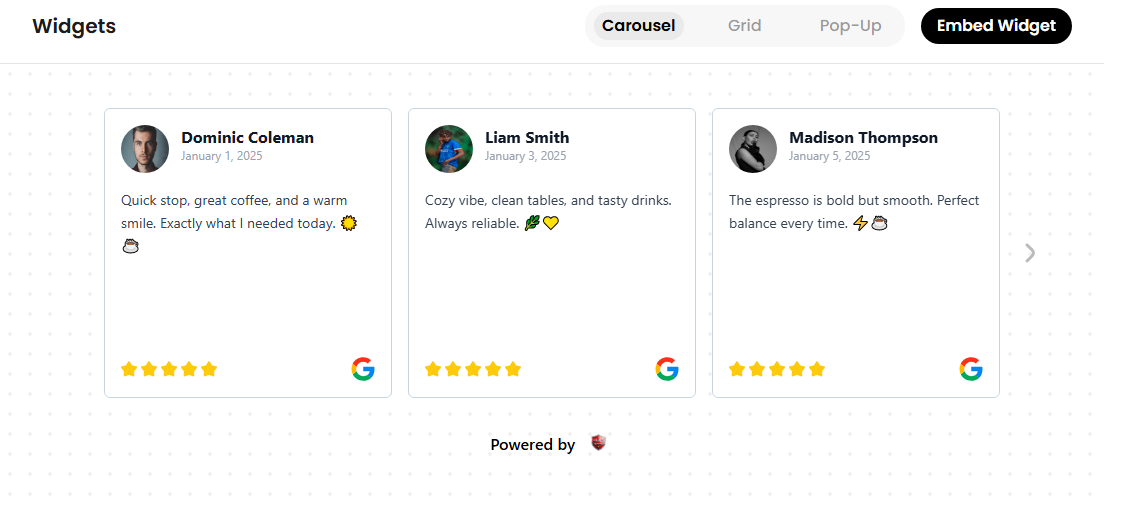Switch to the Grid layout tab
Viewport: 1122px width, 509px height.
744,26
